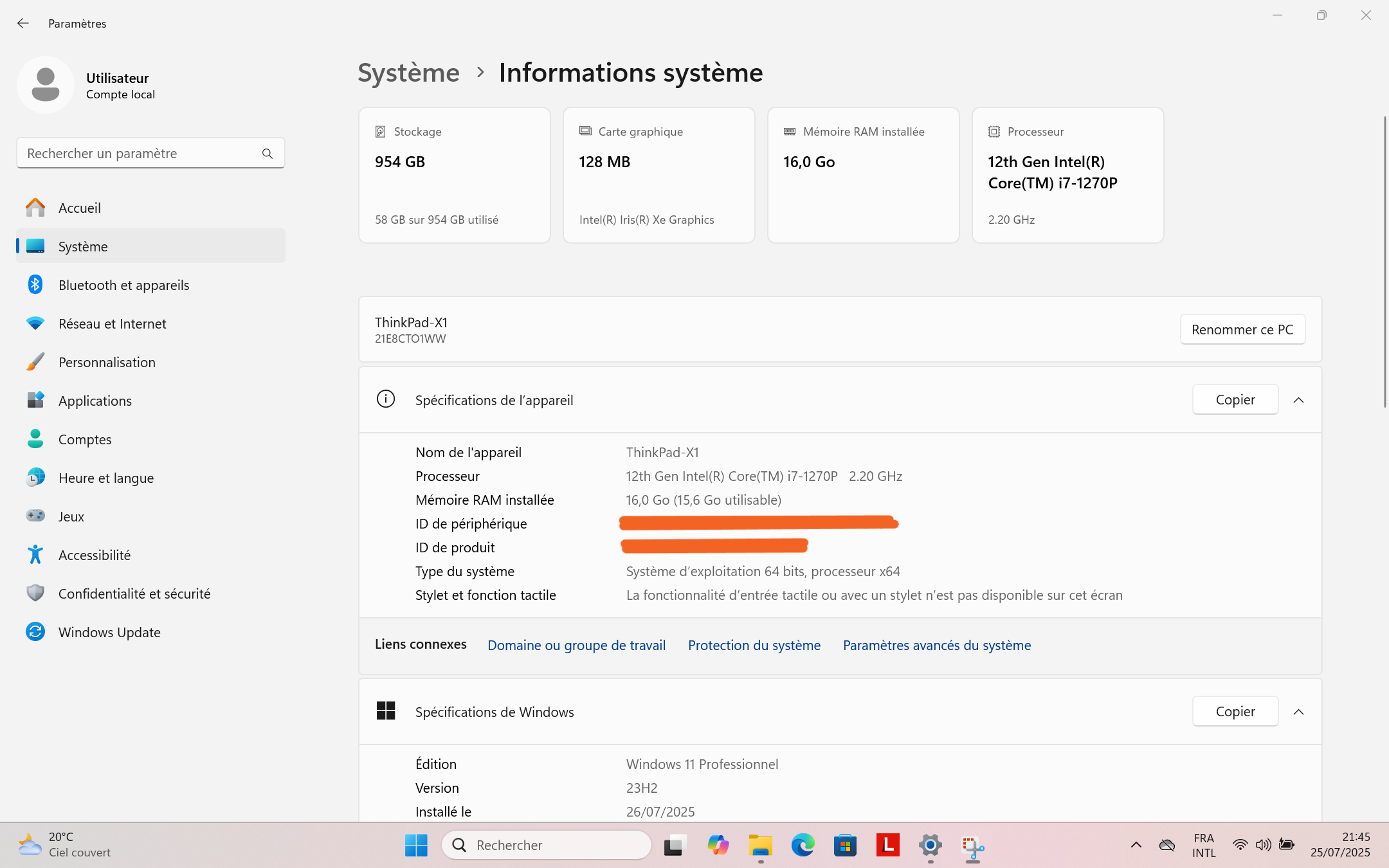Click the Système breadcrumb link

click(x=408, y=73)
